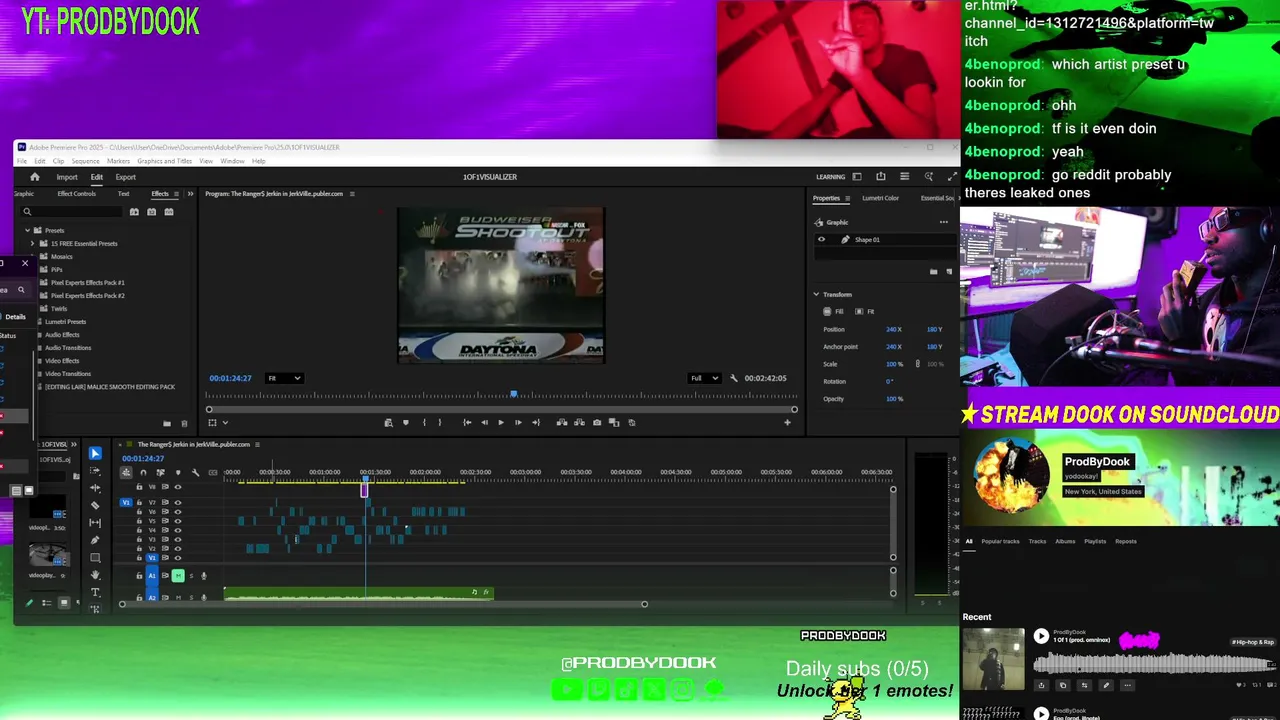Toggle Snap in Timeline magnet
1280x720 pixels.
pos(143,472)
